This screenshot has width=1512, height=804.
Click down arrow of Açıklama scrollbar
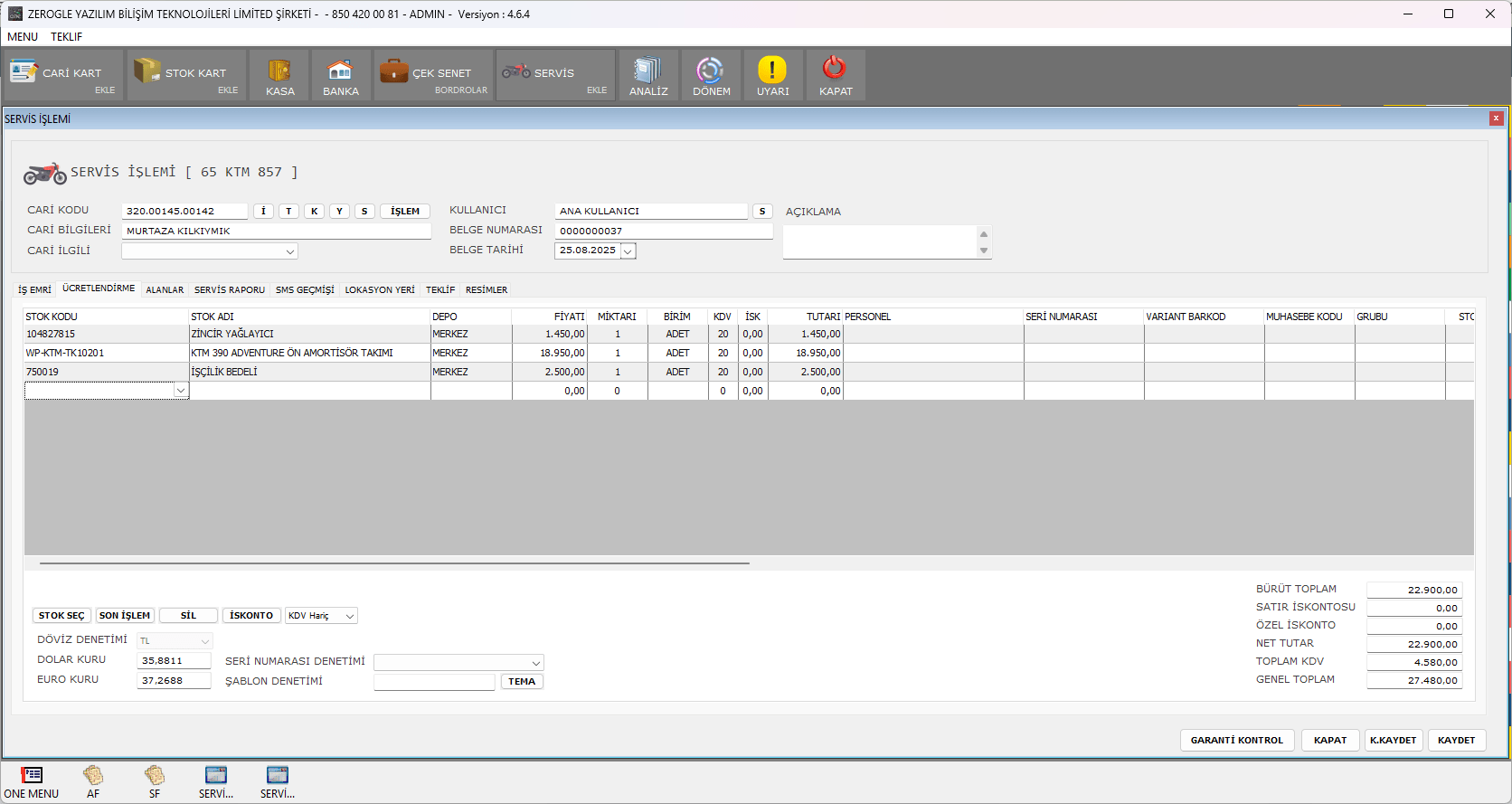984,251
